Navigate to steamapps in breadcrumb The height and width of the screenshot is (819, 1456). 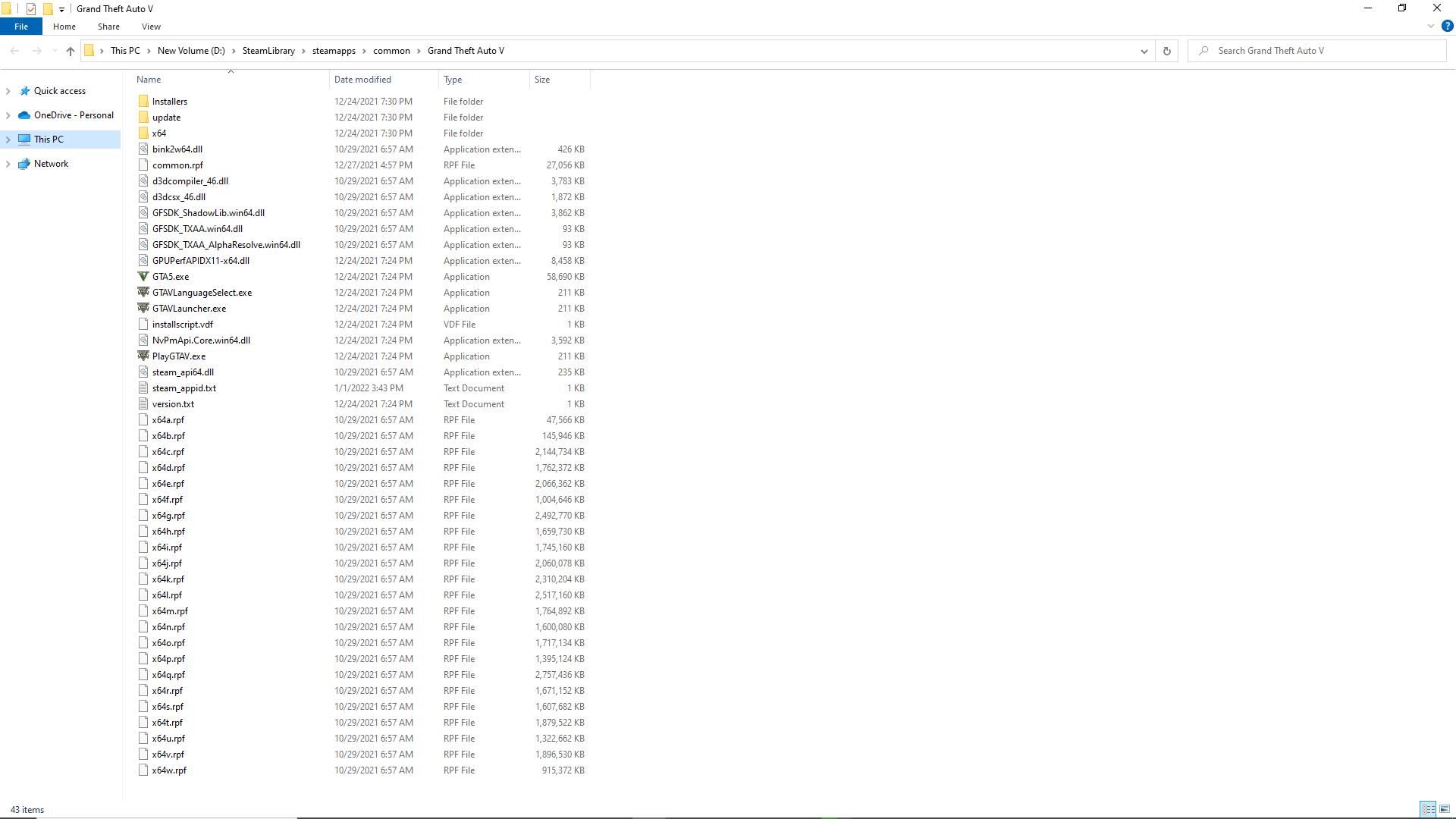point(334,51)
